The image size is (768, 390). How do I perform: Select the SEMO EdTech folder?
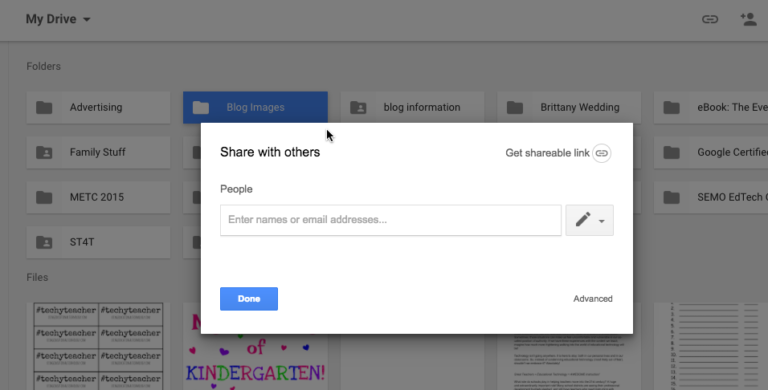(x=711, y=197)
